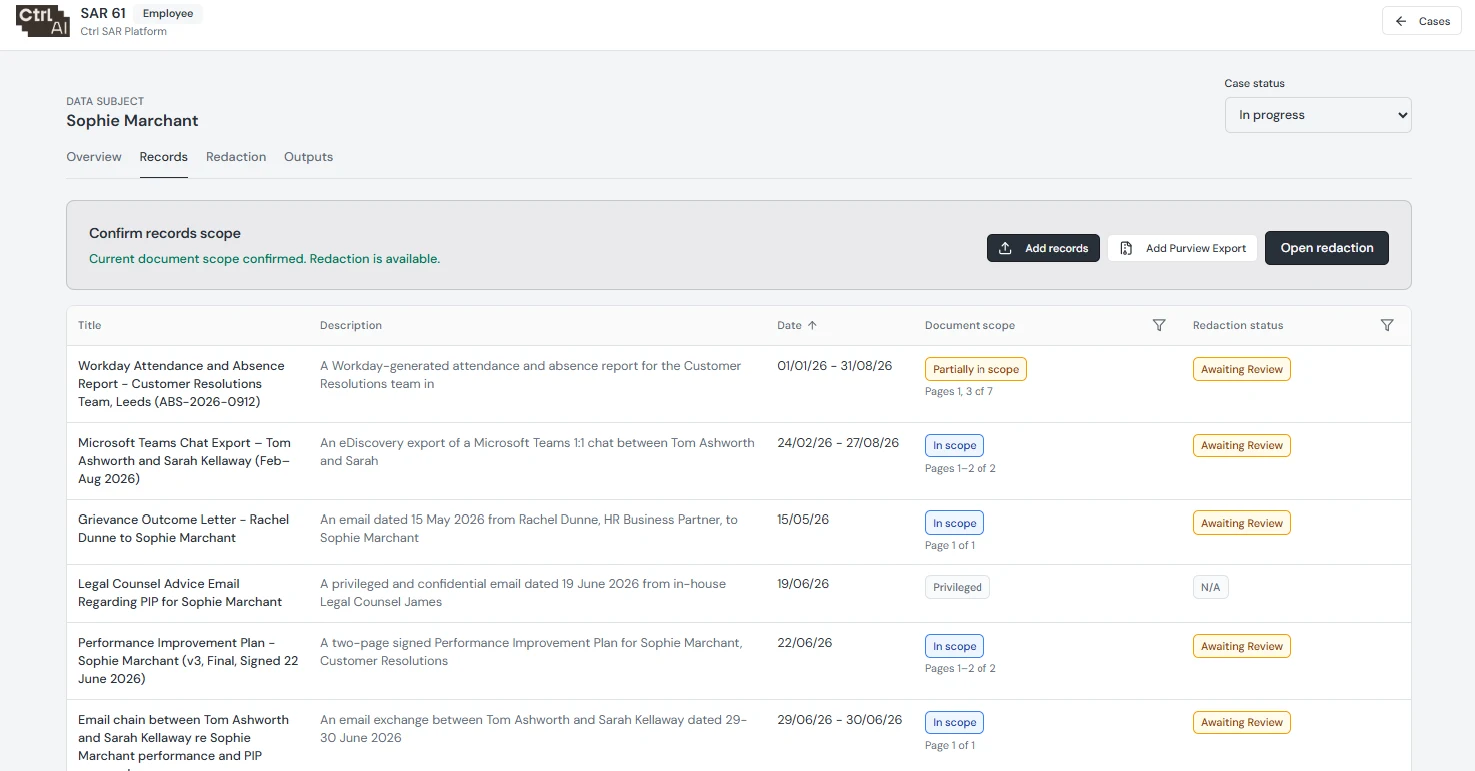Sort by the Title column header
Screen dimensions: 1475x771
(x=90, y=325)
